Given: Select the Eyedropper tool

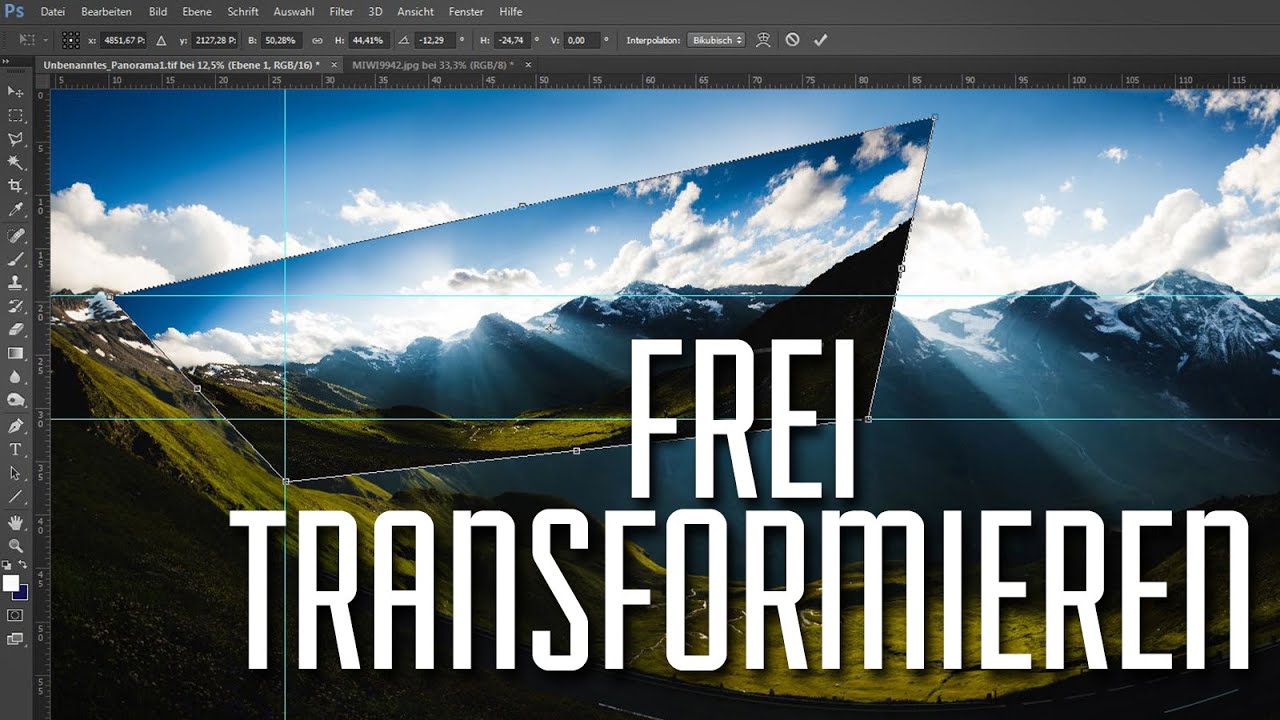Looking at the screenshot, I should tap(15, 209).
